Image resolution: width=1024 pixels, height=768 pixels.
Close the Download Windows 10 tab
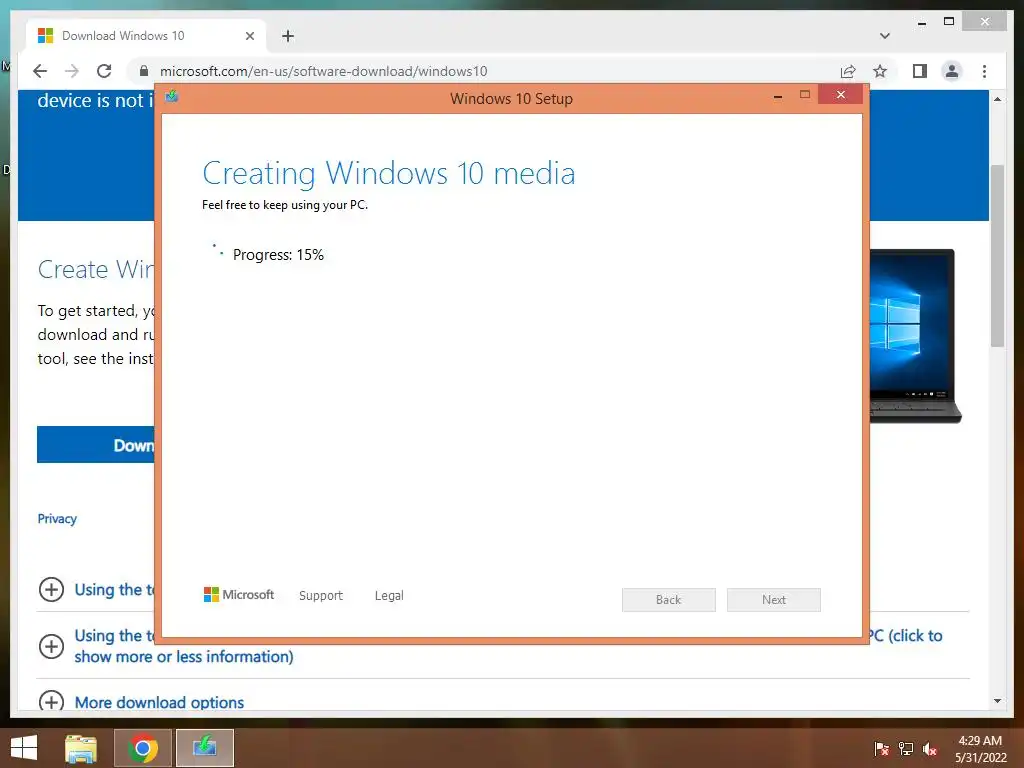point(249,36)
